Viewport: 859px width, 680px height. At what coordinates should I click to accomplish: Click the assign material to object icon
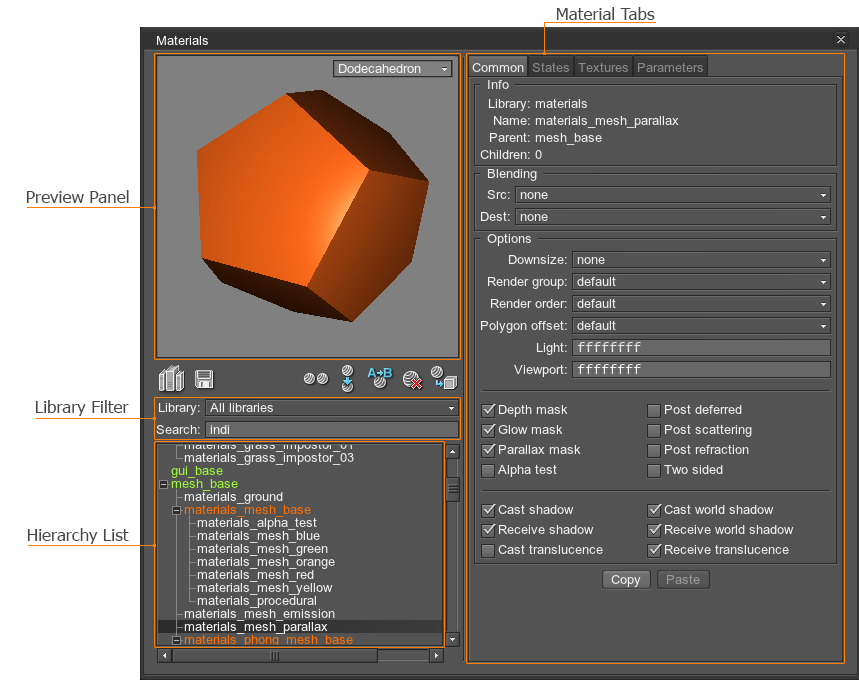point(444,378)
